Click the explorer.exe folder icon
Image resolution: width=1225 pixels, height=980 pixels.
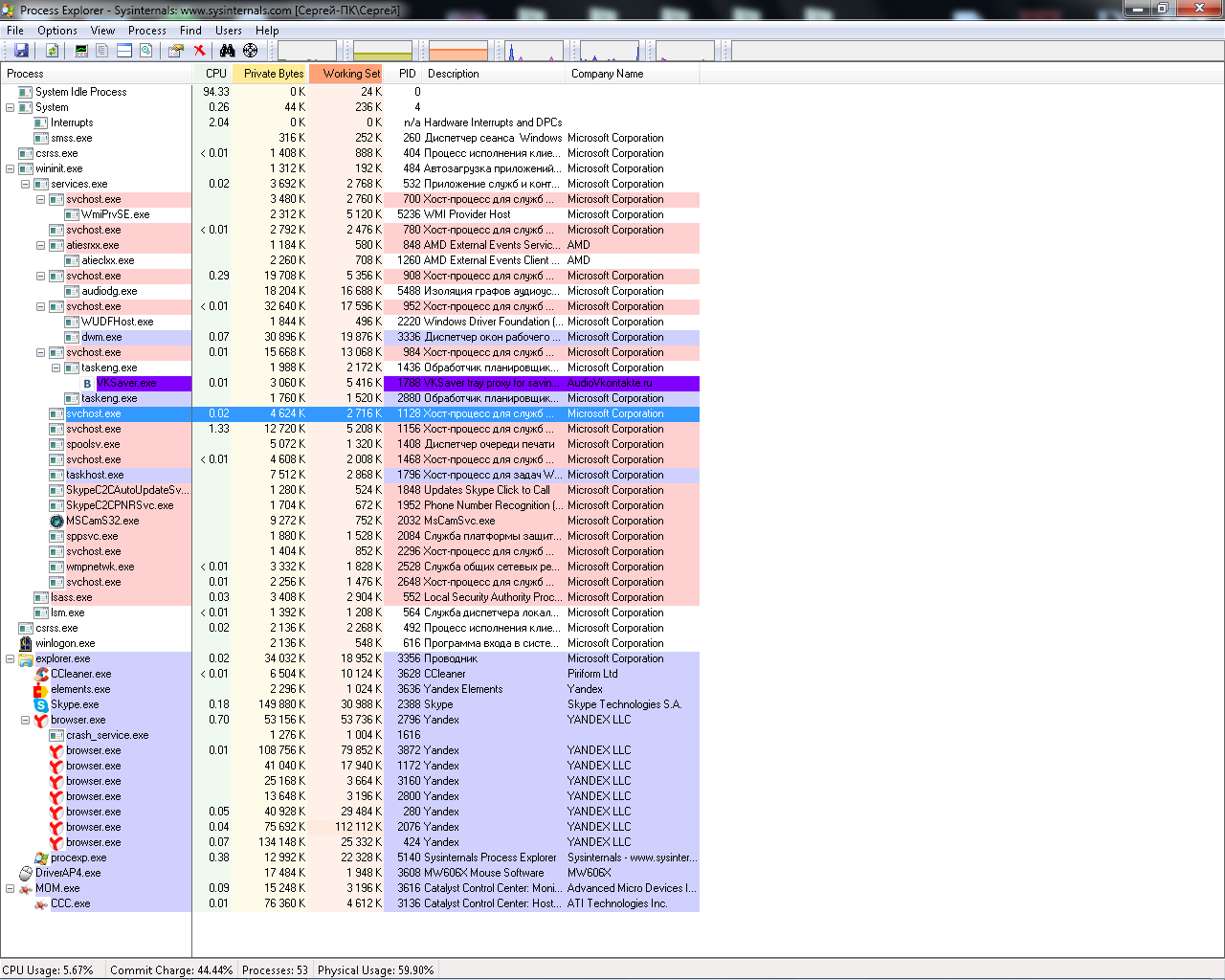(26, 658)
